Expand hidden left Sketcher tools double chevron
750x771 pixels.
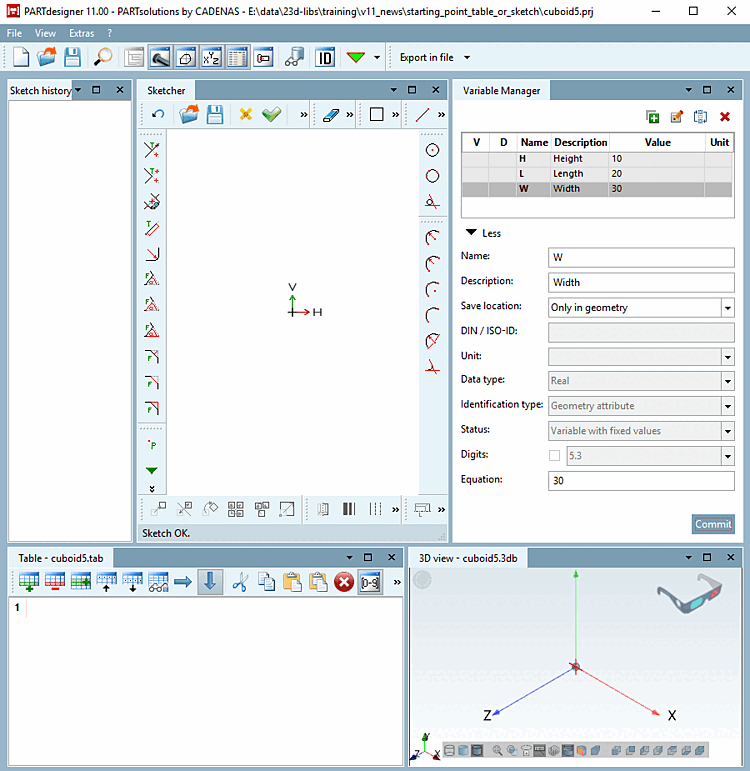(152, 489)
